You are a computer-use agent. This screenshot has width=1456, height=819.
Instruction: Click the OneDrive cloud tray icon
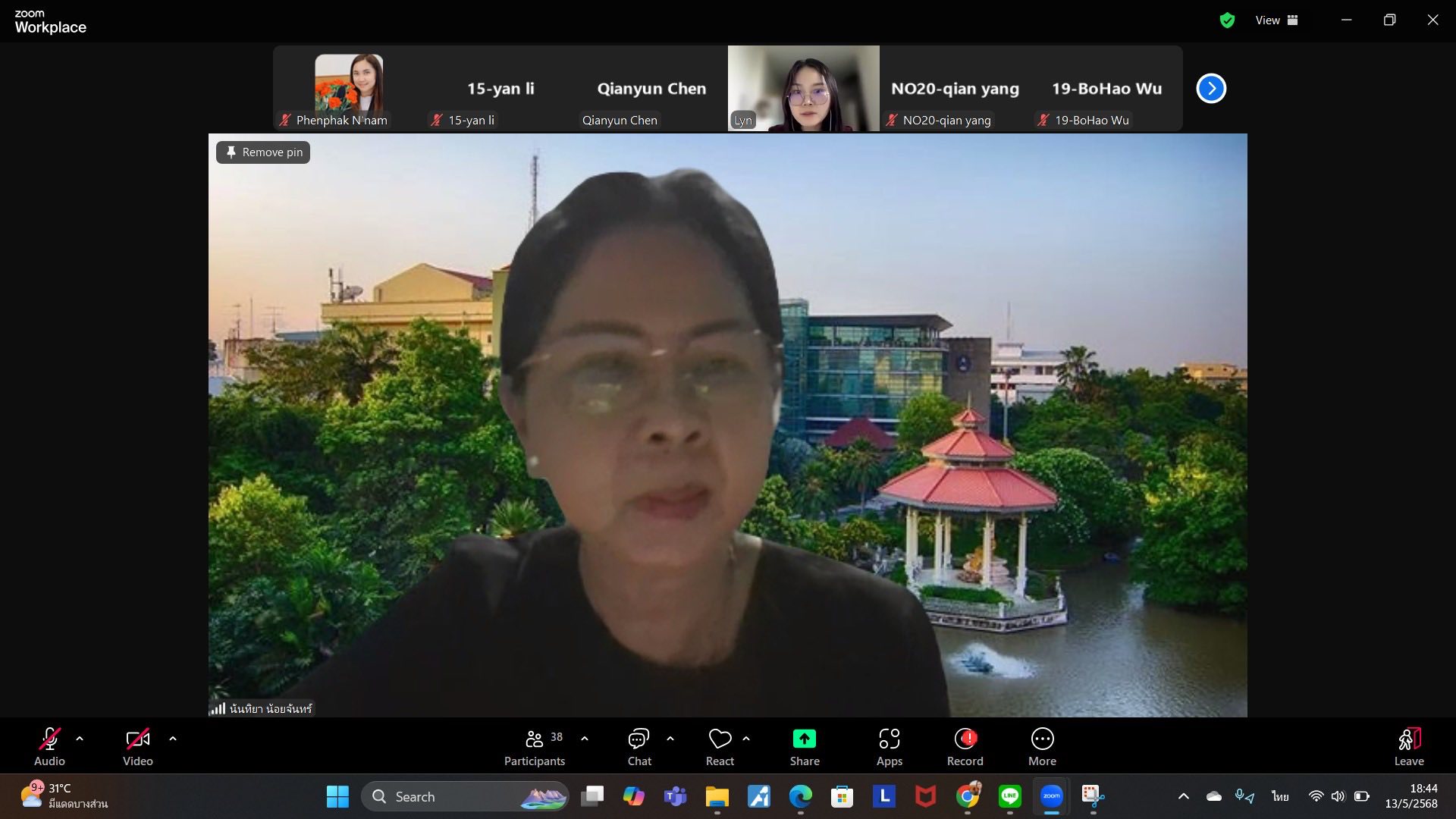coord(1214,796)
